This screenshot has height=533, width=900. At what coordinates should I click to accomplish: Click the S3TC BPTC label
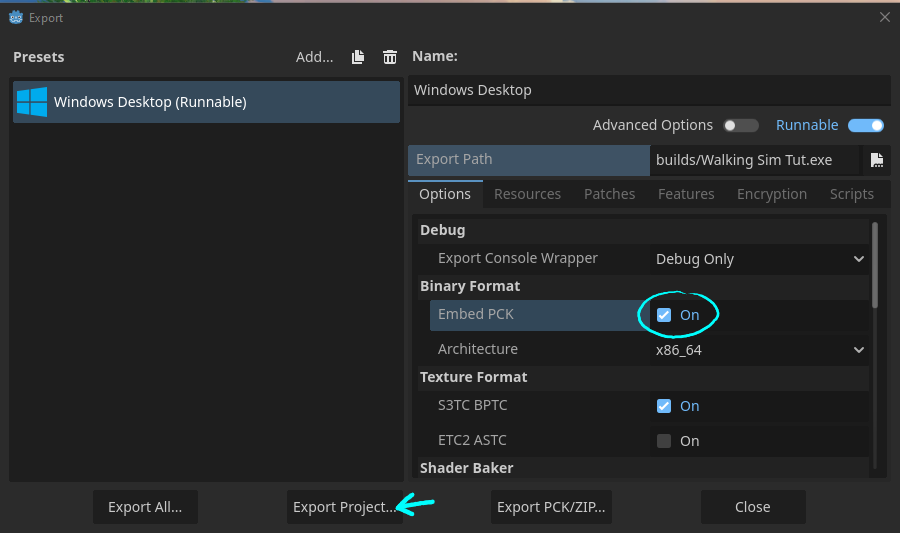pos(472,406)
